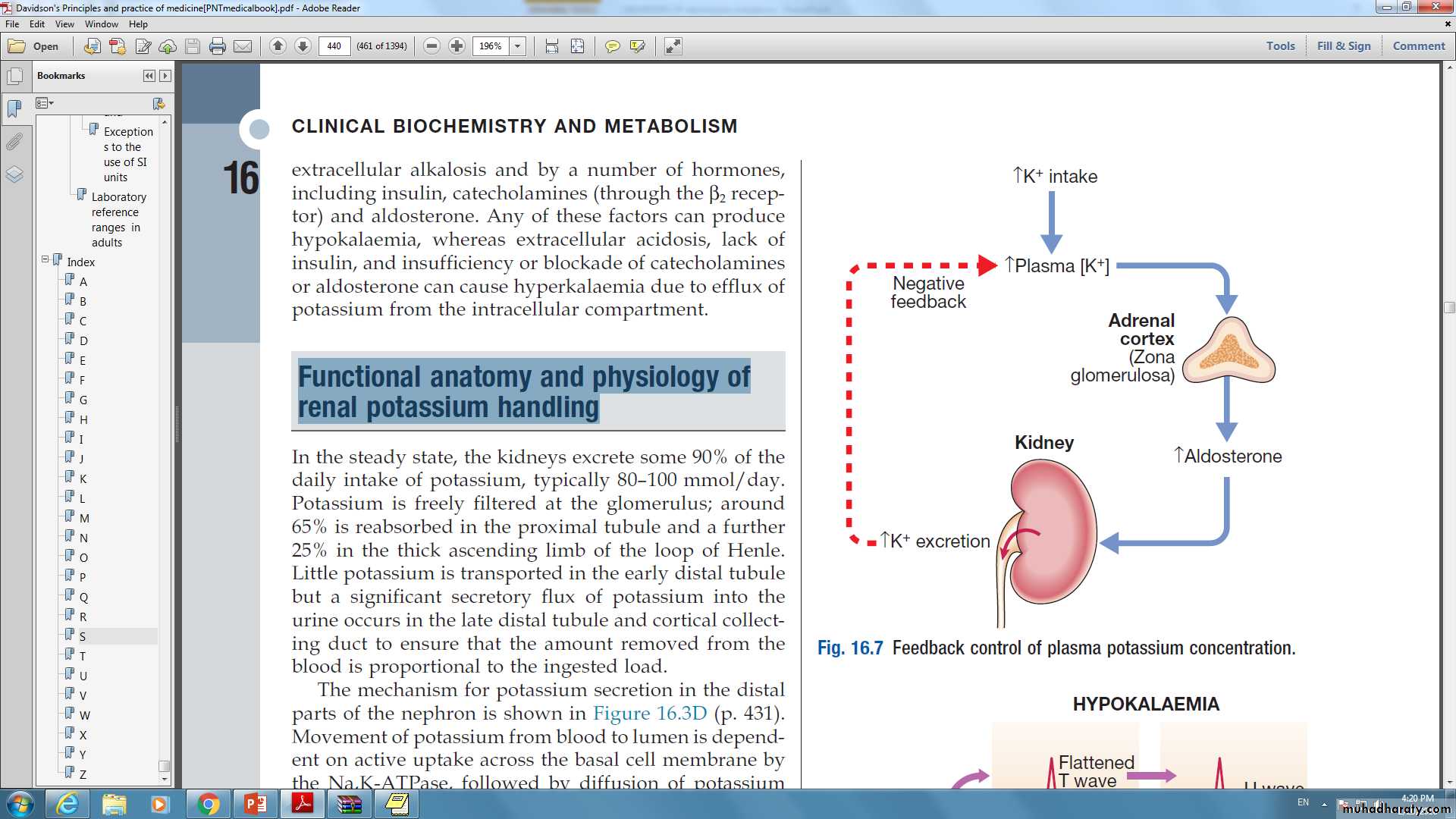The image size is (1456, 819).
Task: Toggle the Page Thumbnails panel
Action: [14, 77]
